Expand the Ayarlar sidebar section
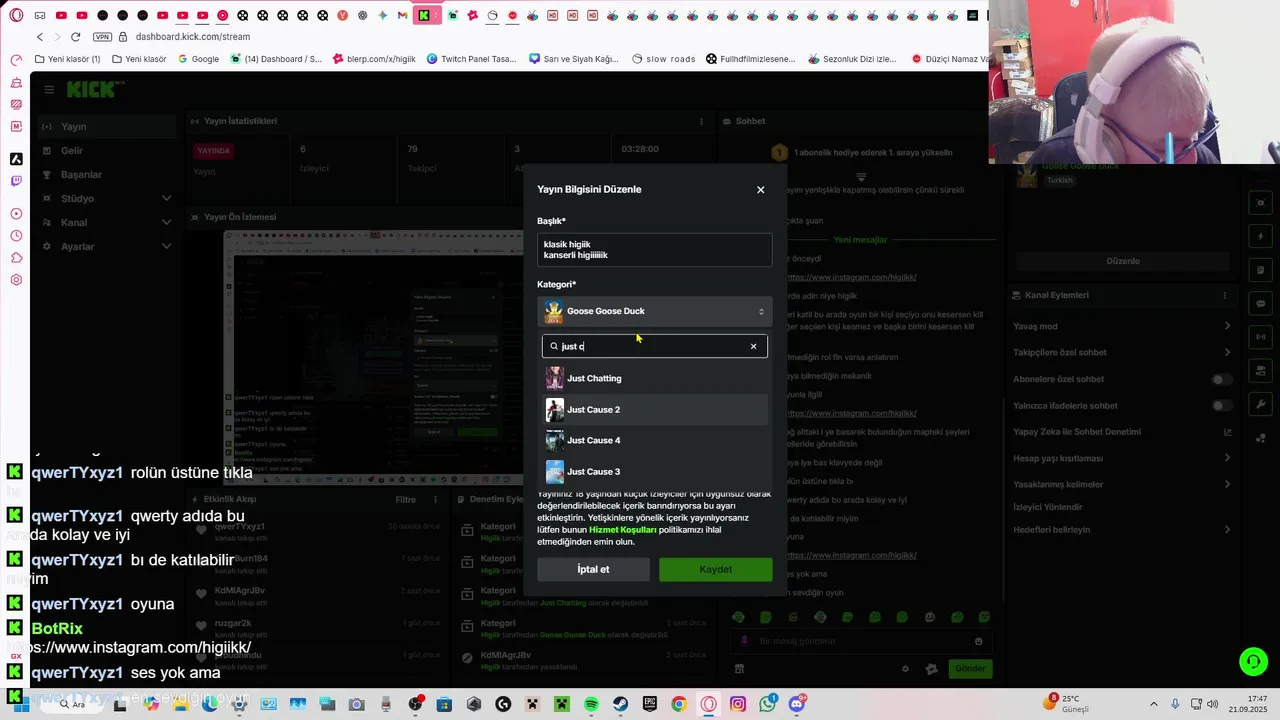The height and width of the screenshot is (720, 1280). tap(105, 246)
